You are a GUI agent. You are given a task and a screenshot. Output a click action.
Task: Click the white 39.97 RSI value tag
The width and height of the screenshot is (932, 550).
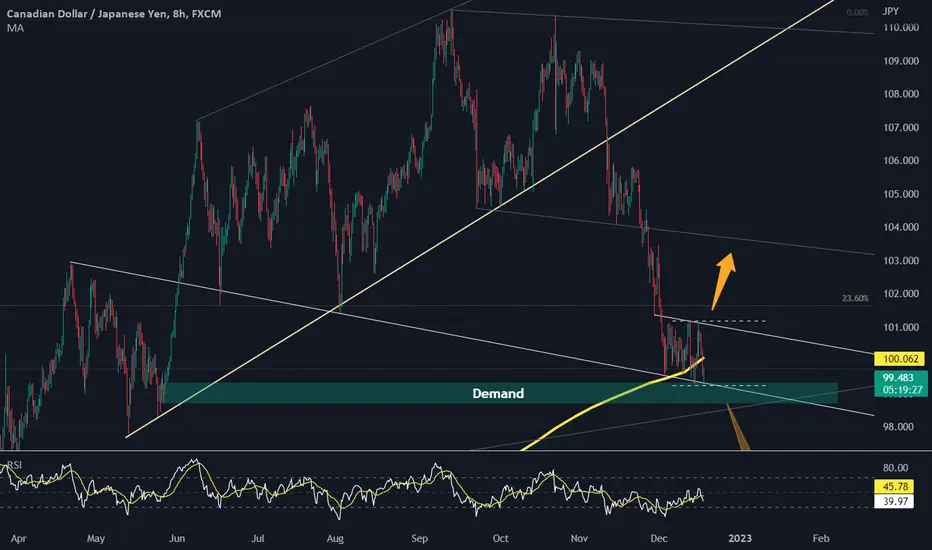[895, 501]
